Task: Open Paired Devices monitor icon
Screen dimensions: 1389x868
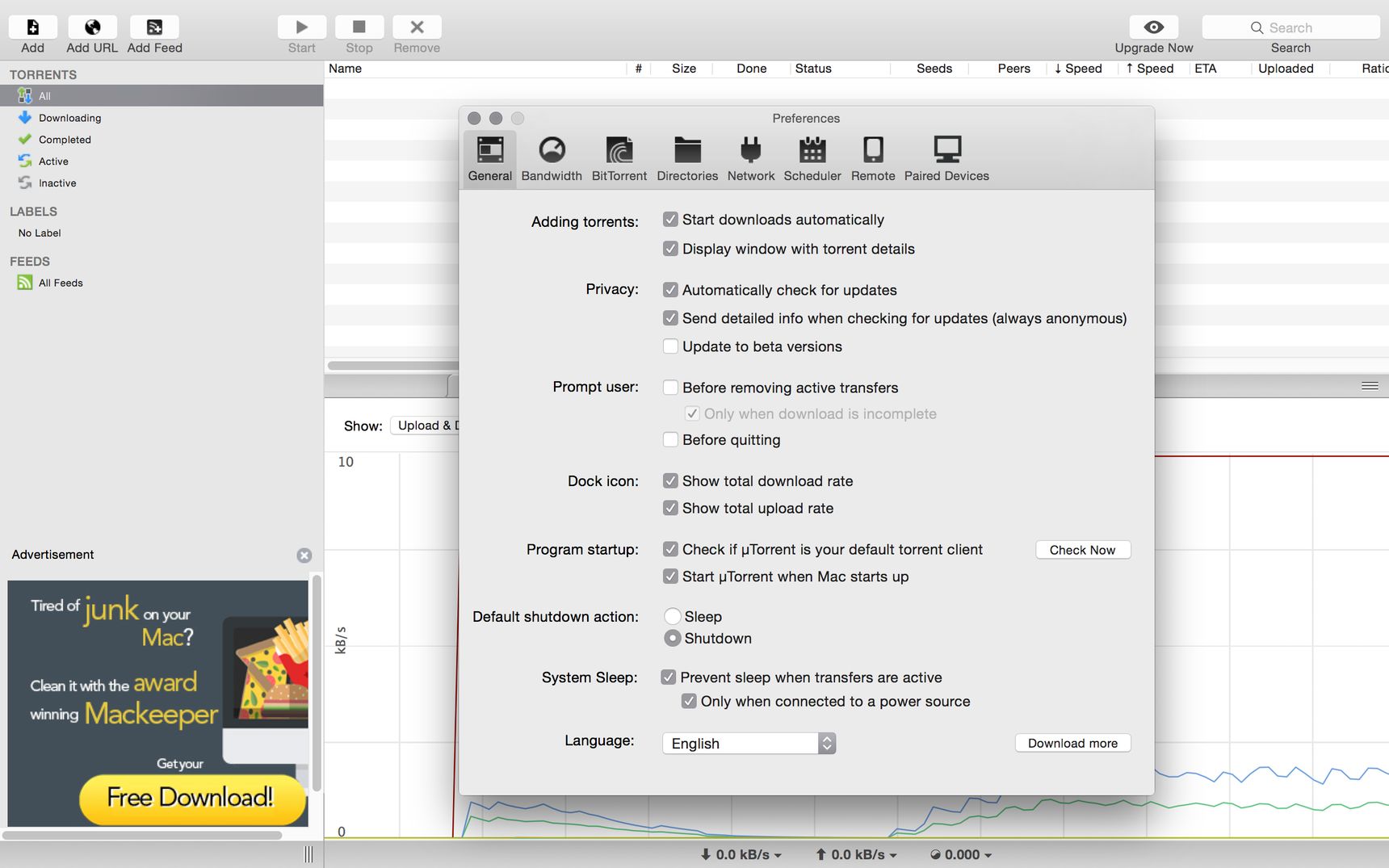Action: [946, 159]
